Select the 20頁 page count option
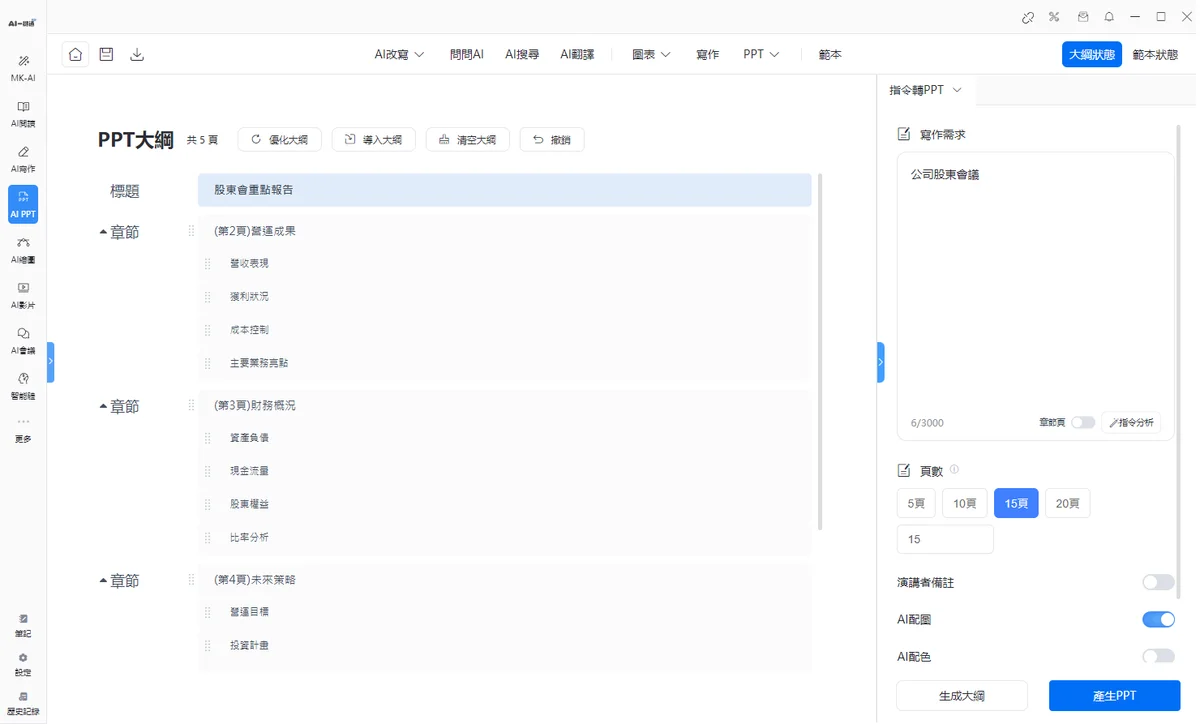The image size is (1200, 724). [1068, 503]
